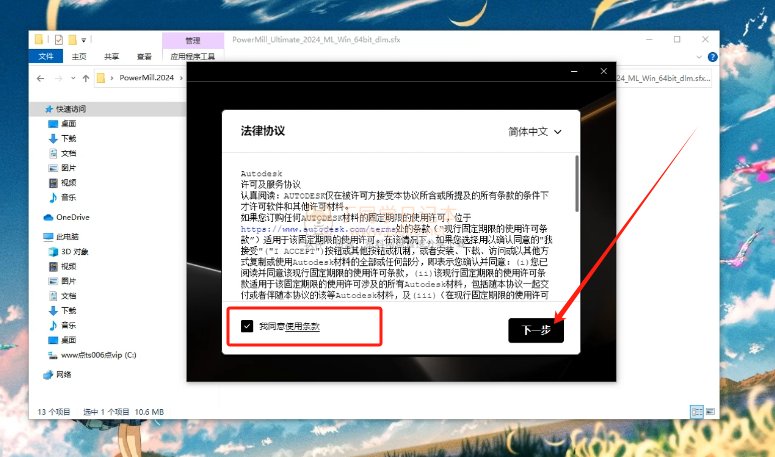Viewport: 775px width, 457px height.
Task: Expand the chevron after PowerMill.2024 in path
Action: tap(181, 78)
